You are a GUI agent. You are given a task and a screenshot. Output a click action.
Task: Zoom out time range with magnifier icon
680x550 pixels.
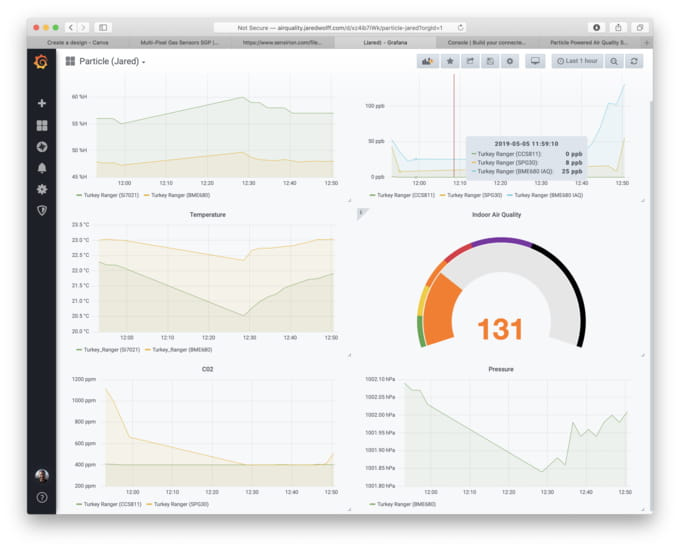[x=614, y=61]
